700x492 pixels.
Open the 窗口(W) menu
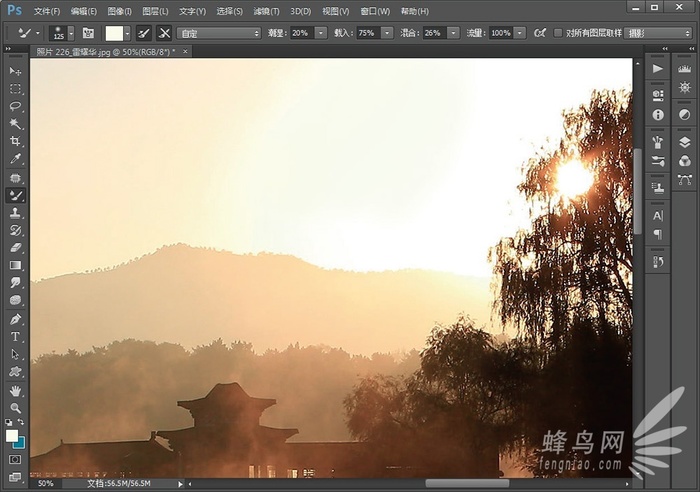pyautogui.click(x=375, y=11)
